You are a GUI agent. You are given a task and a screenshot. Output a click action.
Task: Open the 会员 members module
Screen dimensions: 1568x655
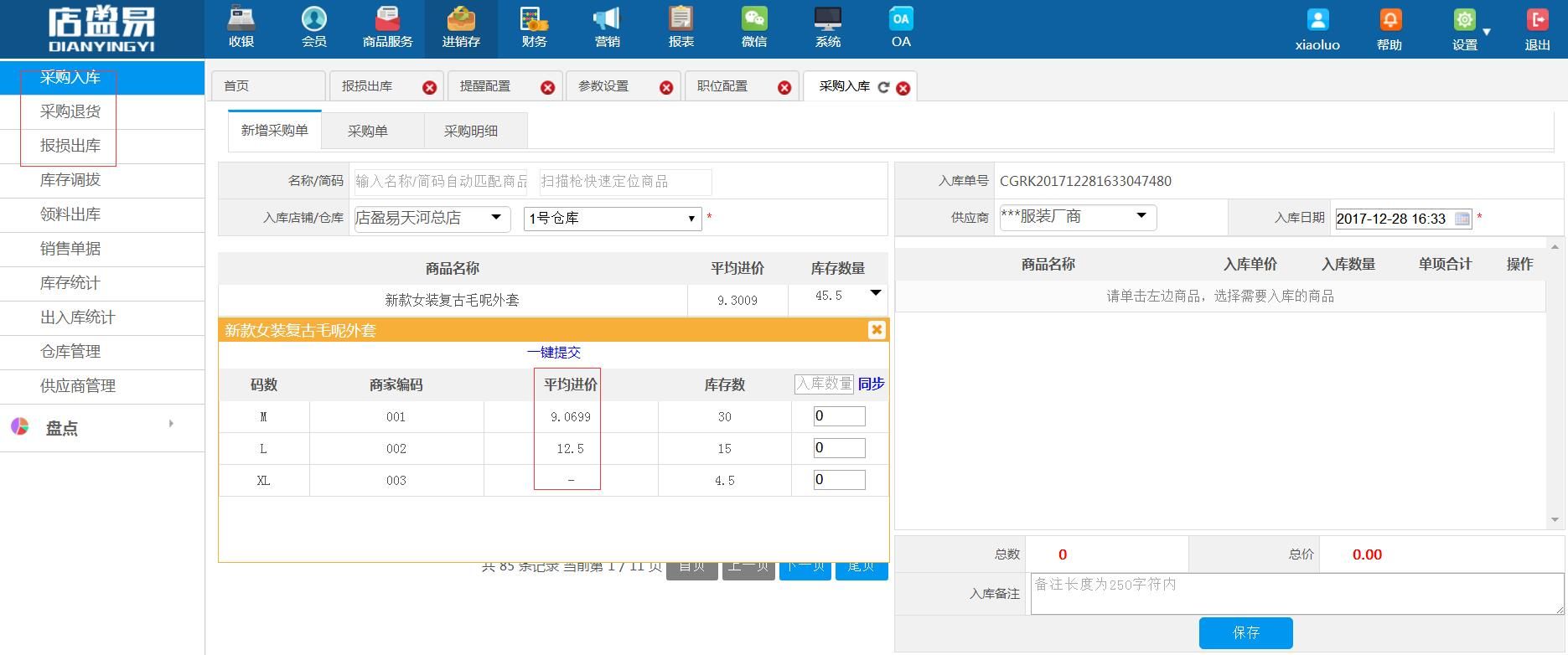(x=314, y=28)
